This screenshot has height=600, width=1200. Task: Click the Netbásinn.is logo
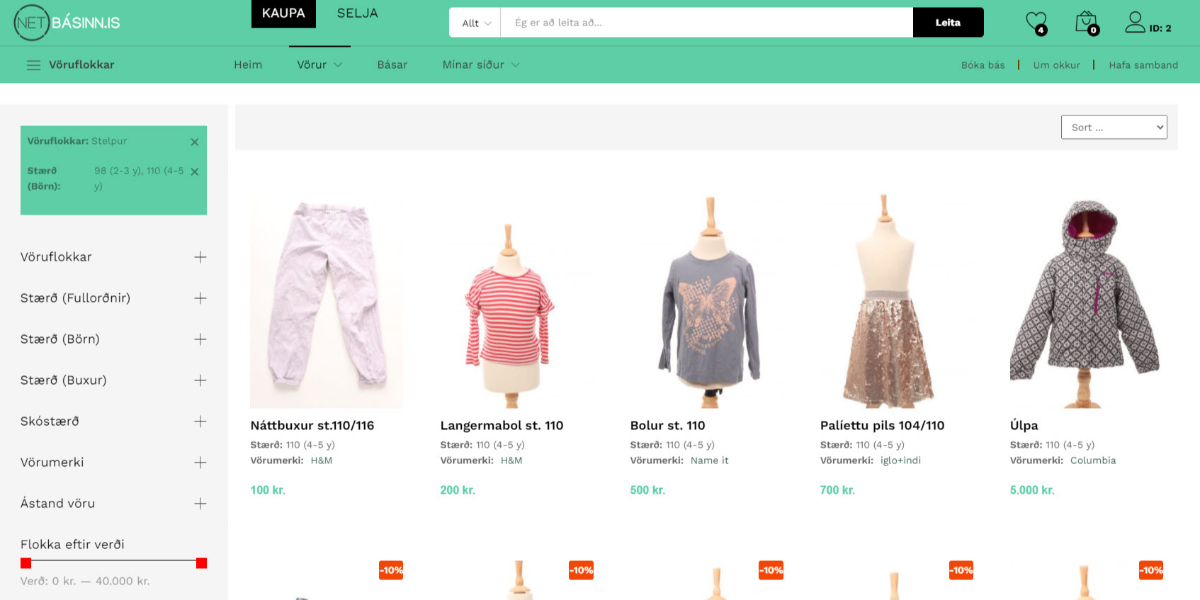click(67, 22)
